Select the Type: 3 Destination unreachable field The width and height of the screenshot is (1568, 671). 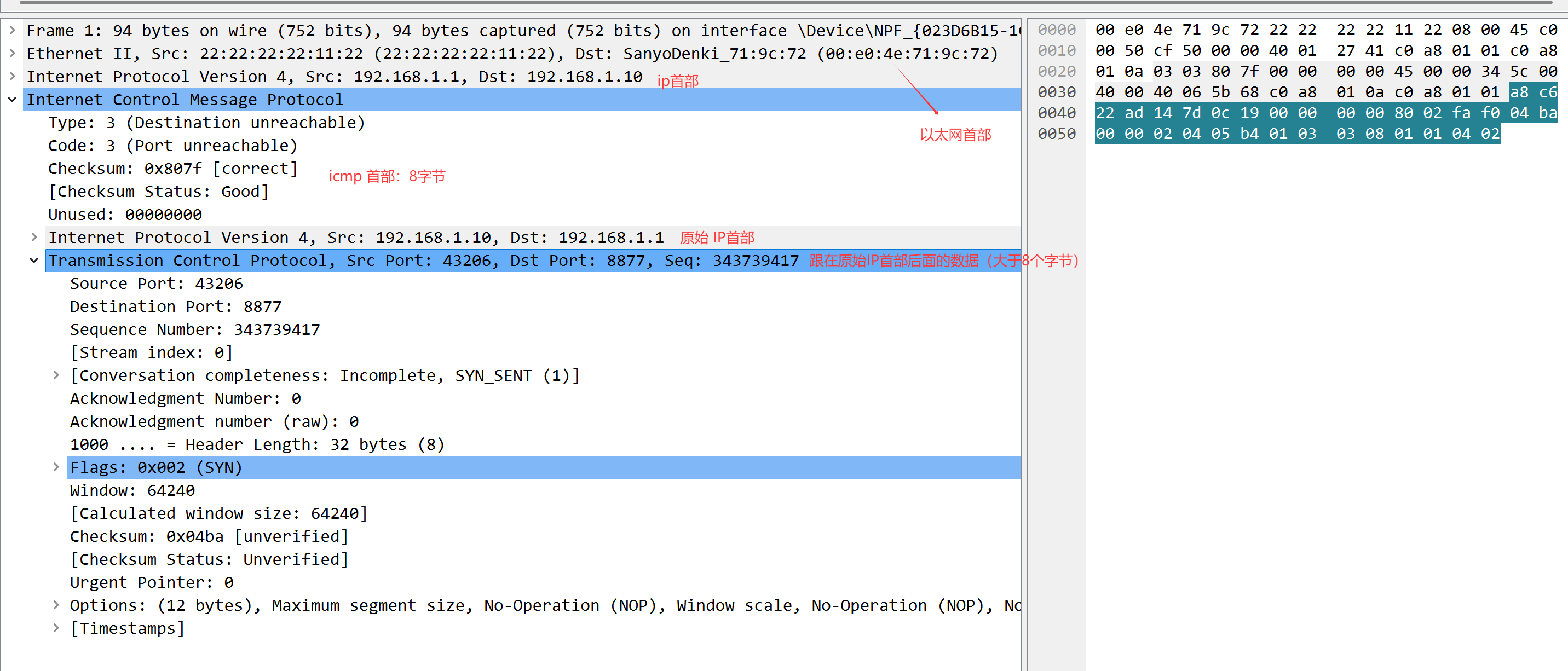point(206,122)
